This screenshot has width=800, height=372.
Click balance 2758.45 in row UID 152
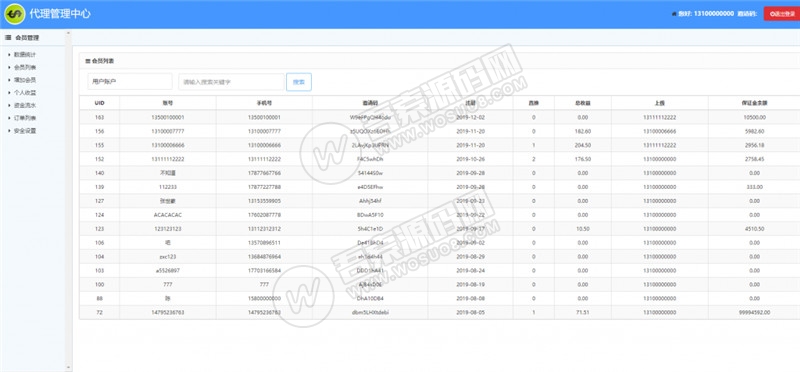755,159
